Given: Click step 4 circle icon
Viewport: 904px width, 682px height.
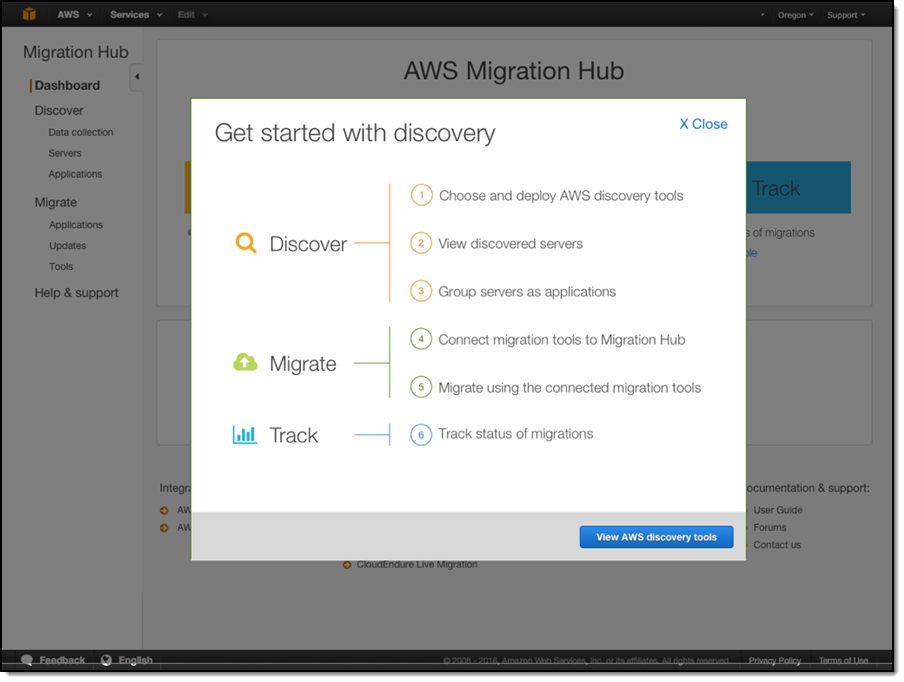Looking at the screenshot, I should (421, 339).
